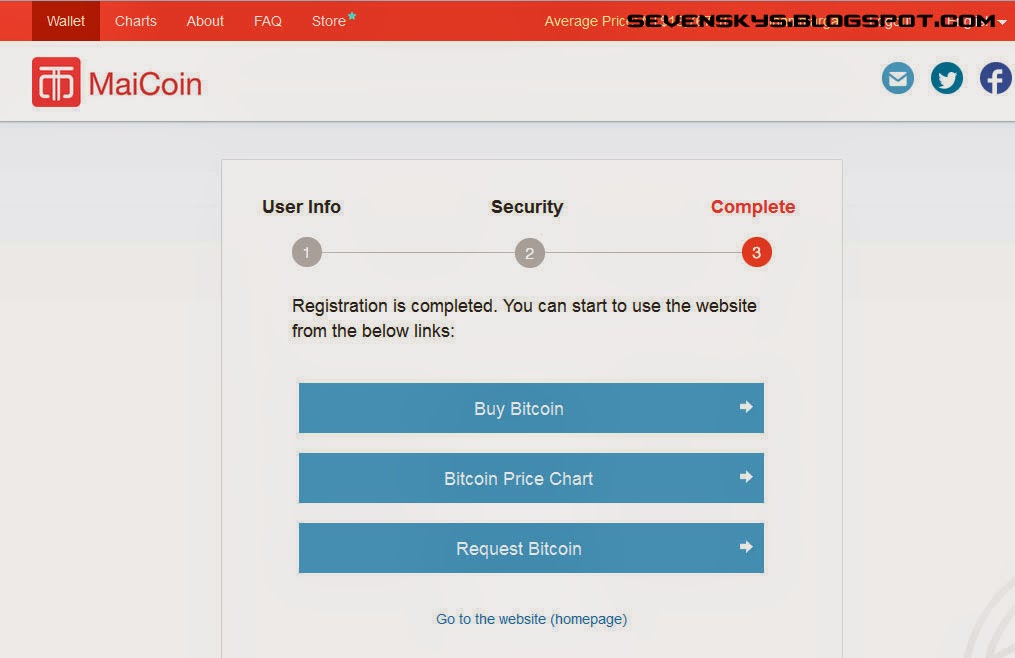Go to the About page
The height and width of the screenshot is (658, 1015).
205,21
